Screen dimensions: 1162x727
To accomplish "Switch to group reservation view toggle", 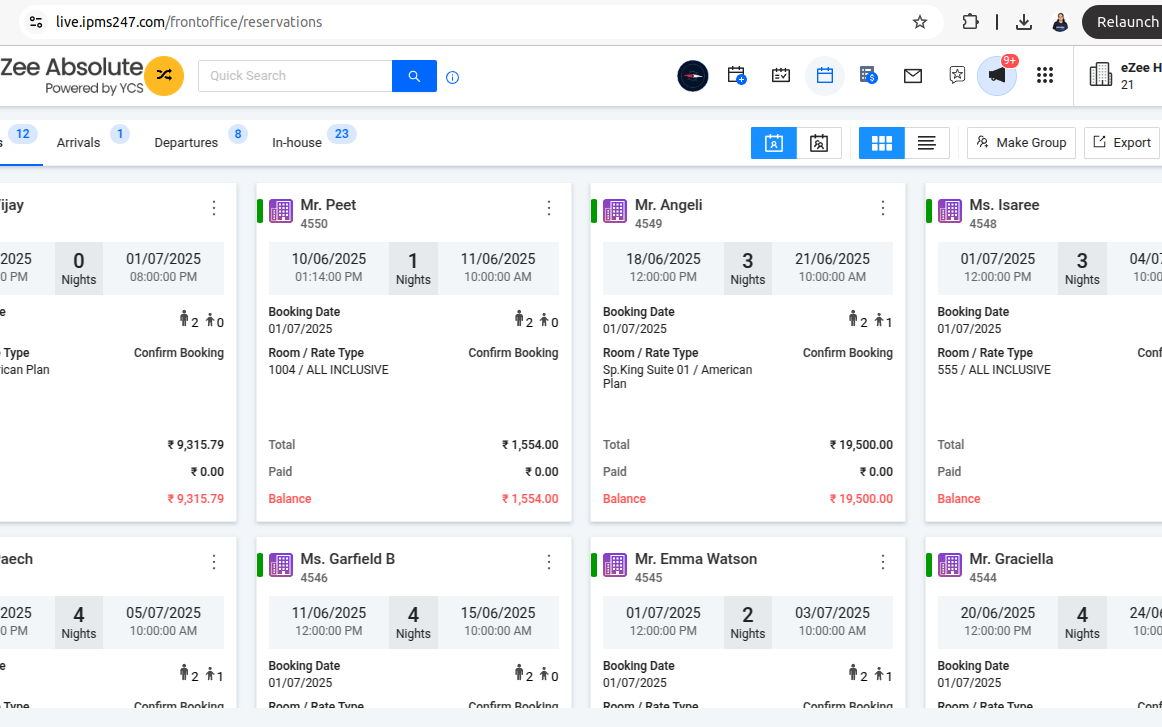I will pos(819,143).
